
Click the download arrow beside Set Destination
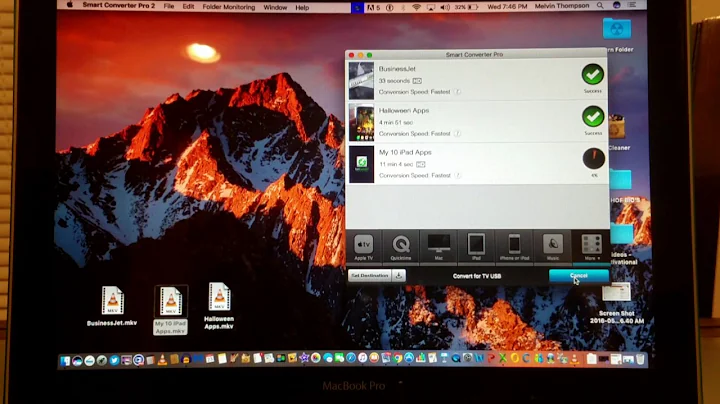click(399, 275)
